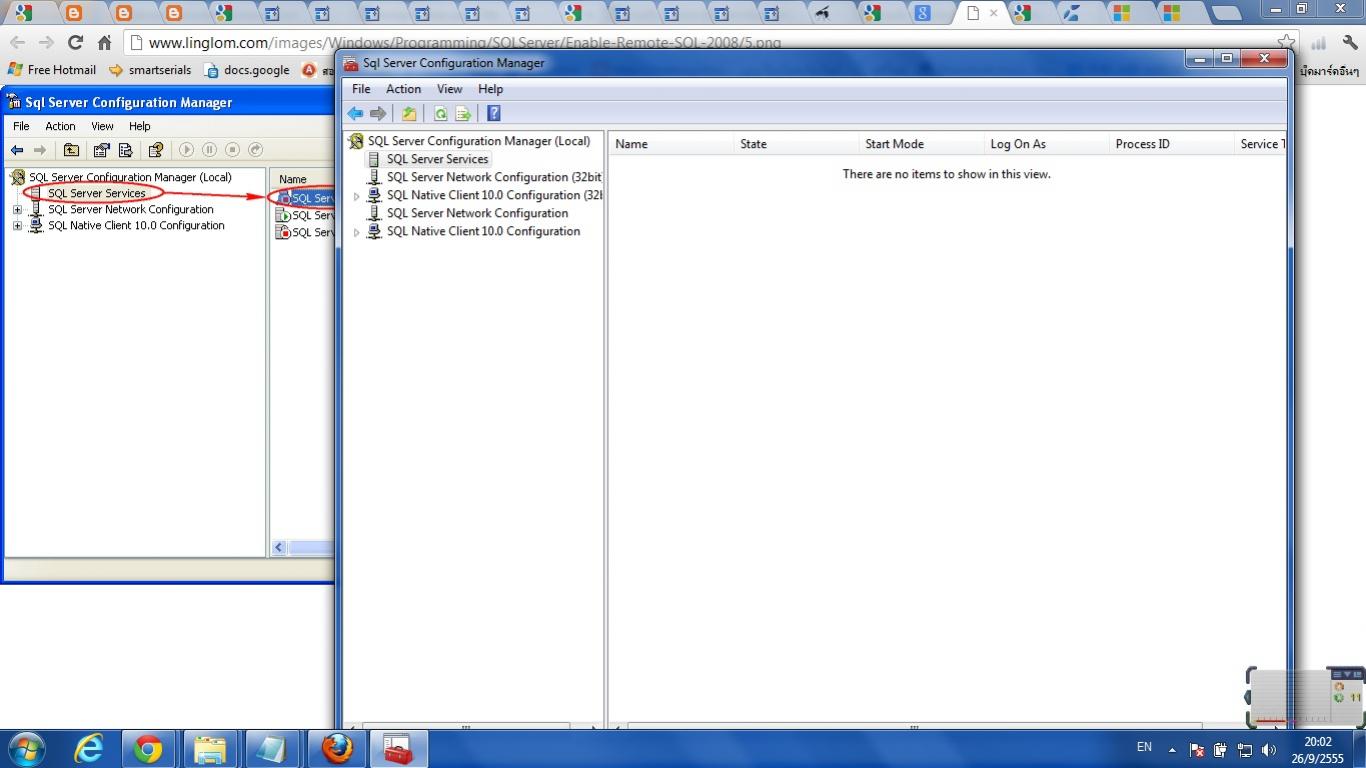Expand SQL Server Network Configuration plus in background window

click(17, 210)
